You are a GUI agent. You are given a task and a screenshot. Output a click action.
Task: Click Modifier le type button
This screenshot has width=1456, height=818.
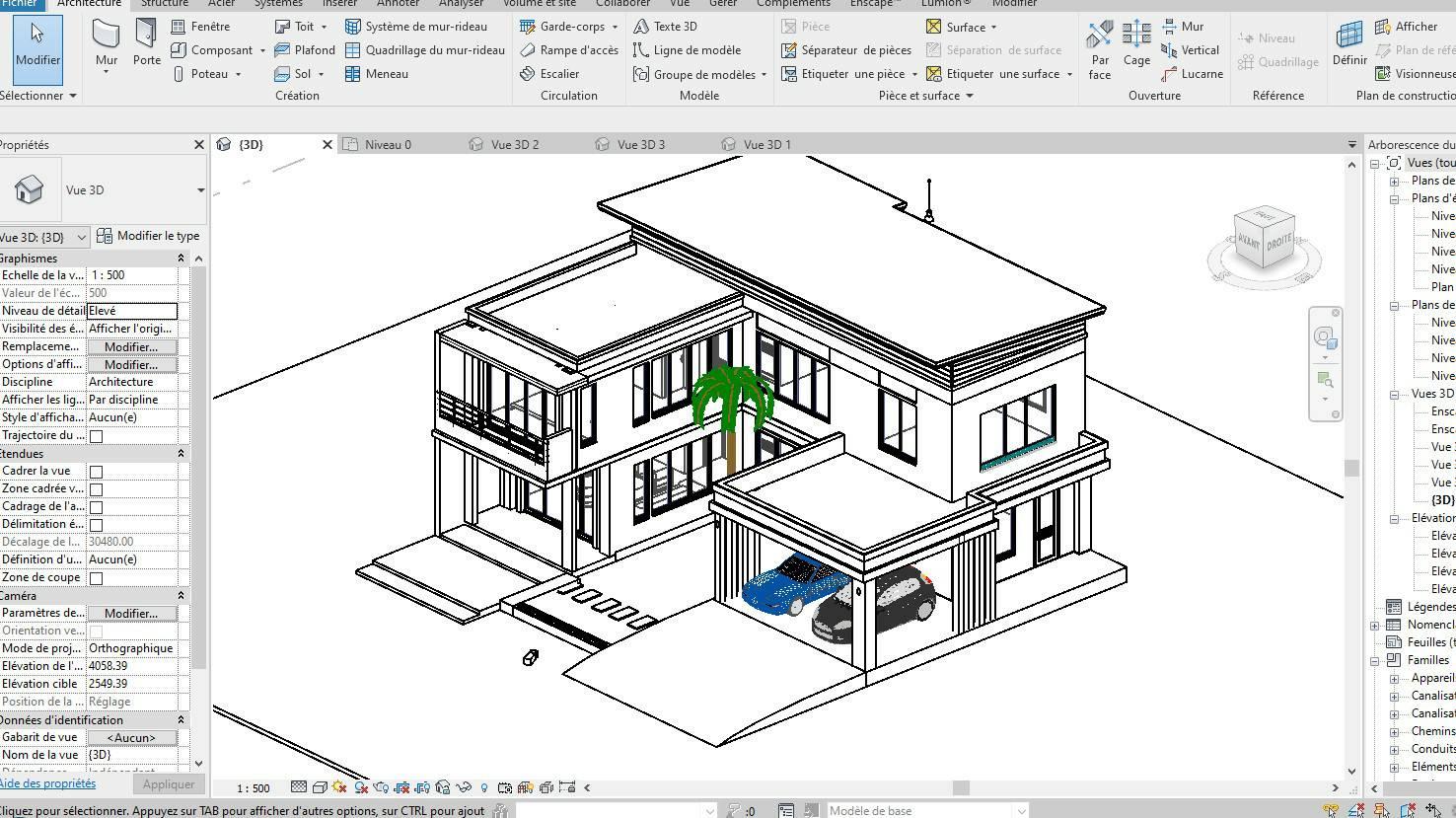[149, 236]
